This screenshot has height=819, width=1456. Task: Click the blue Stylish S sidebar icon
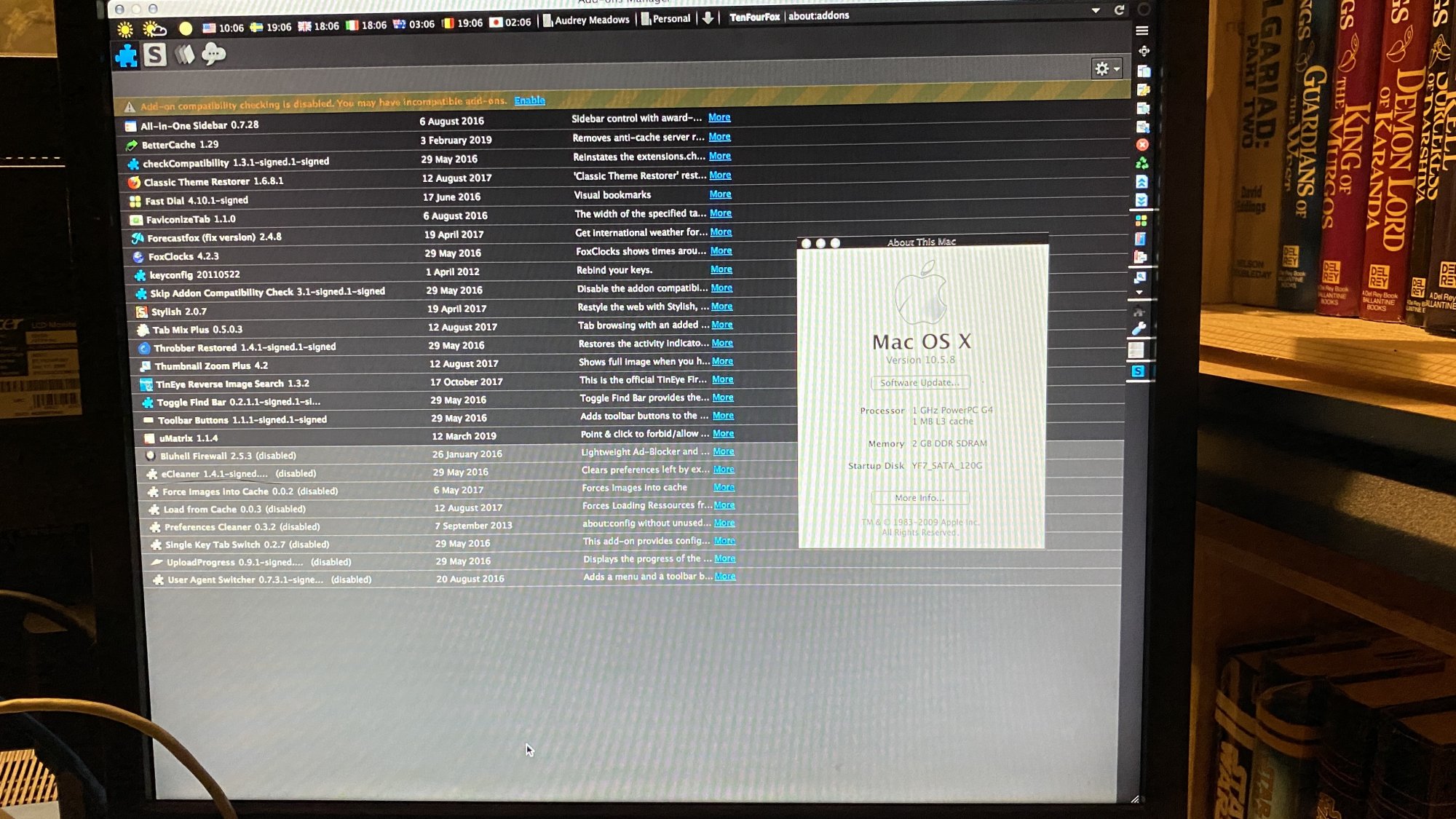pos(1137,371)
